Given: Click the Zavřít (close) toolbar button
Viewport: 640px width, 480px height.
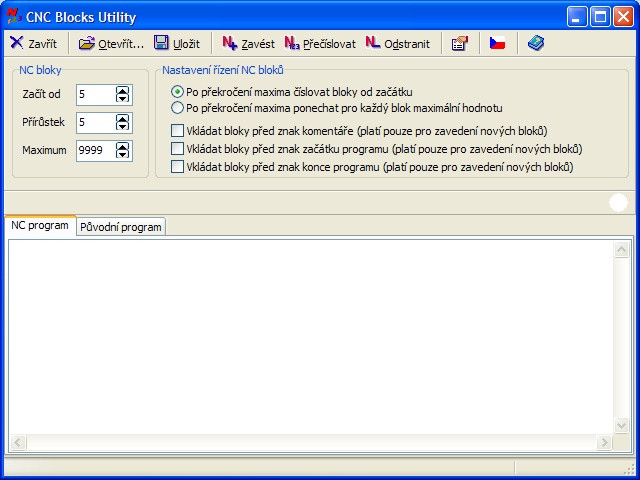Looking at the screenshot, I should click(33, 43).
